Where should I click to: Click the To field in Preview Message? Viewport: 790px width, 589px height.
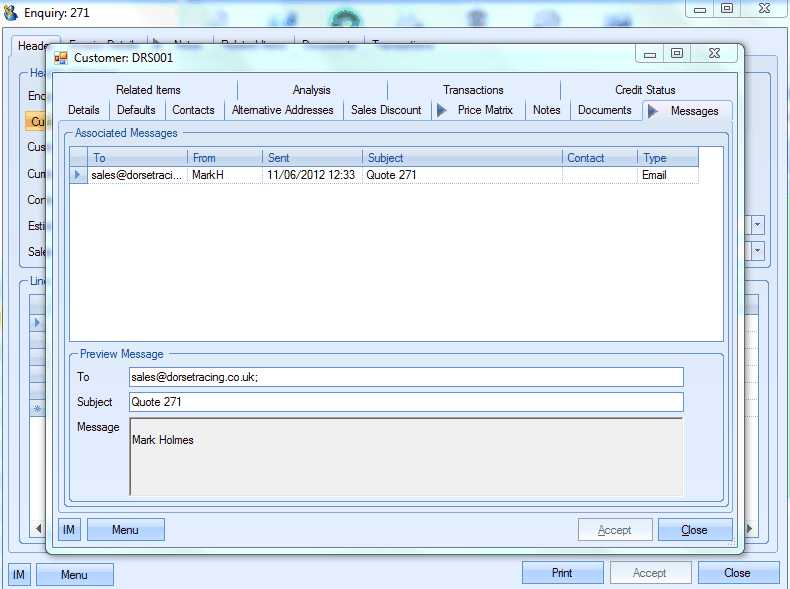(406, 377)
